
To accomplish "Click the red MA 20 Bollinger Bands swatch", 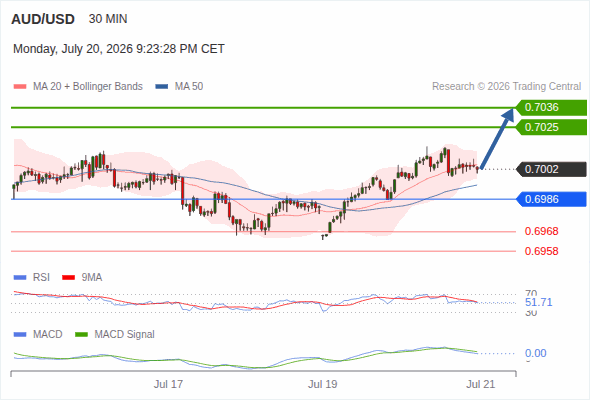I will [x=20, y=87].
